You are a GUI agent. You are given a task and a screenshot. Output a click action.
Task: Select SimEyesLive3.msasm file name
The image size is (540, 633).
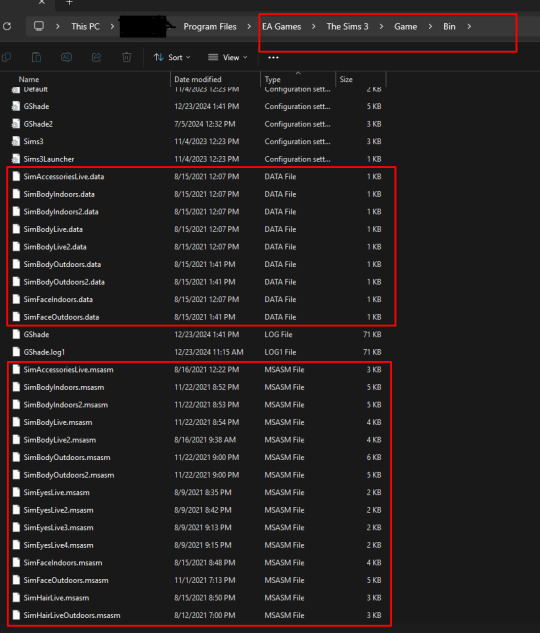tap(58, 528)
